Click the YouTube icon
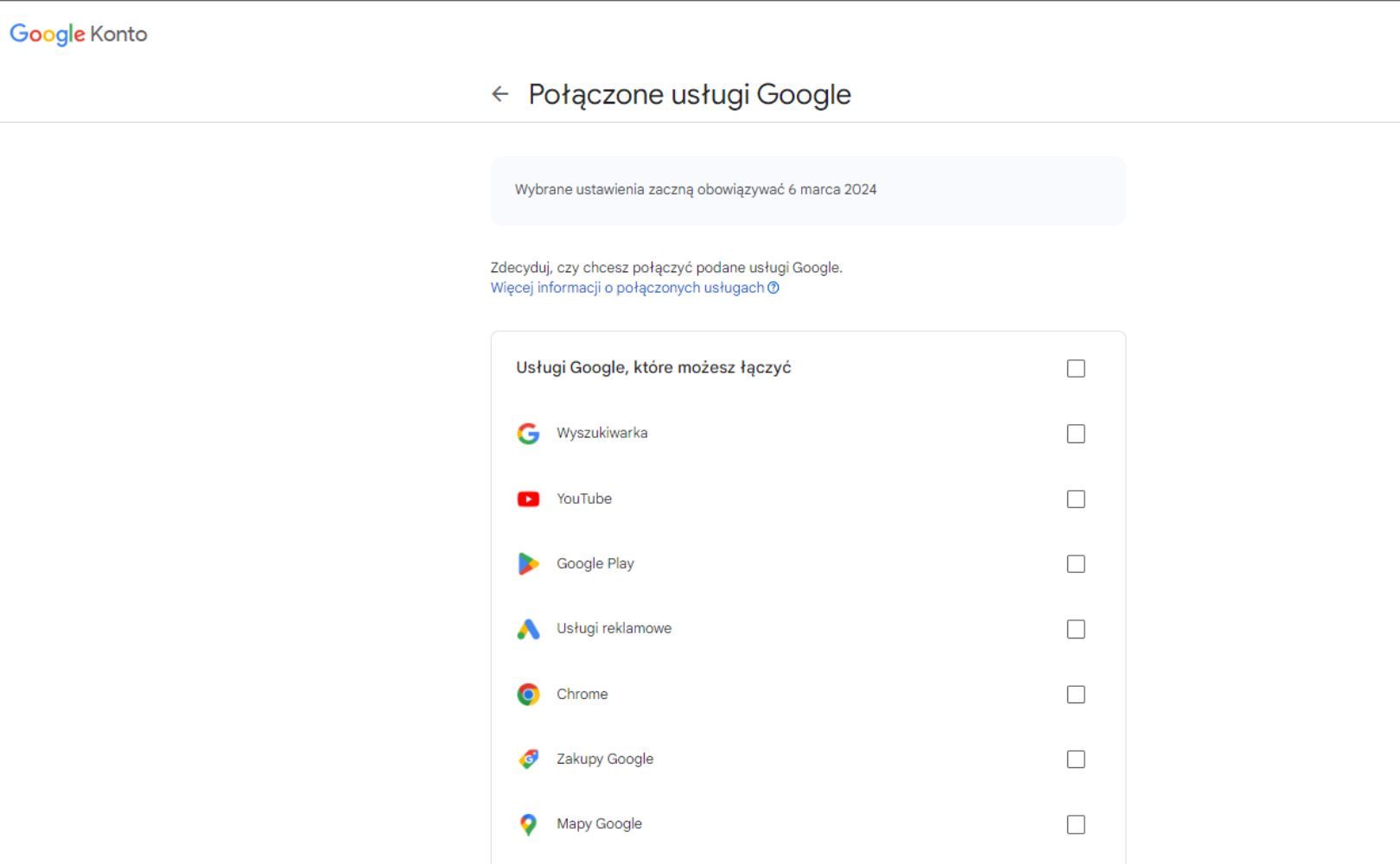The height and width of the screenshot is (864, 1400). pos(528,499)
